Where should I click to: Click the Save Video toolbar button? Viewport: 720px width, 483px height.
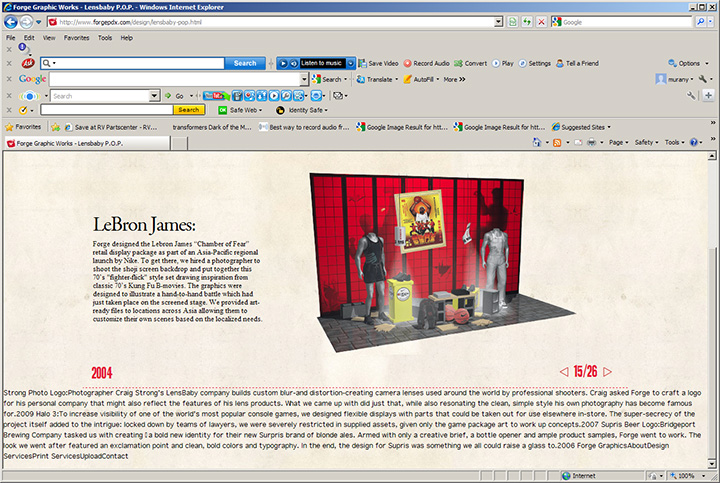tap(378, 63)
